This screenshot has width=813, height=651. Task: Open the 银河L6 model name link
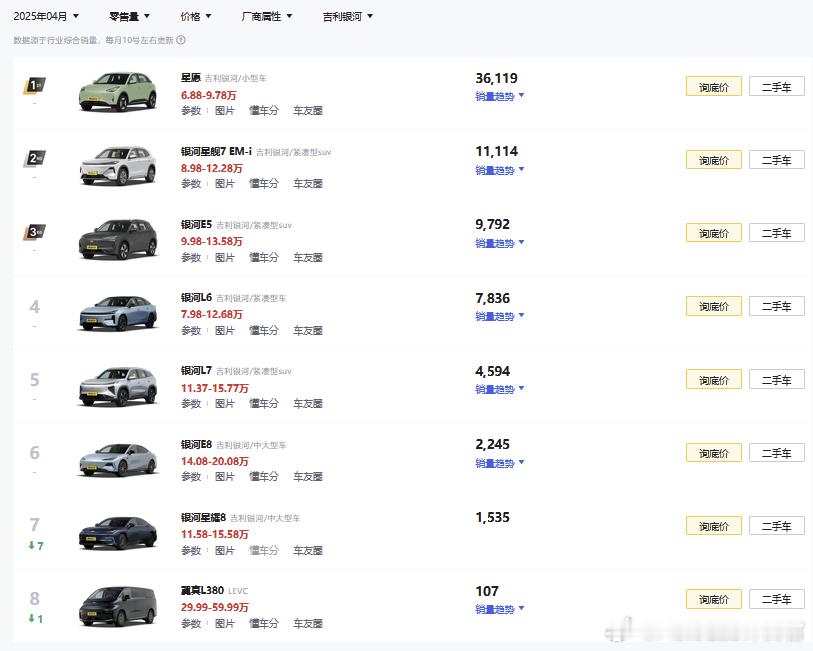click(x=196, y=298)
